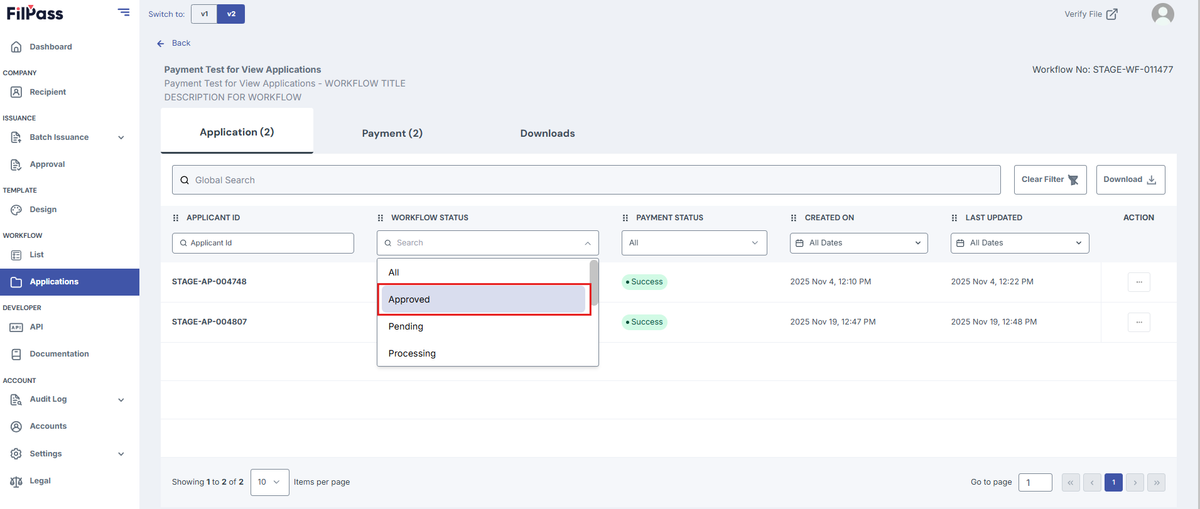Expand the Settings chevron
The height and width of the screenshot is (509, 1200).
121,454
